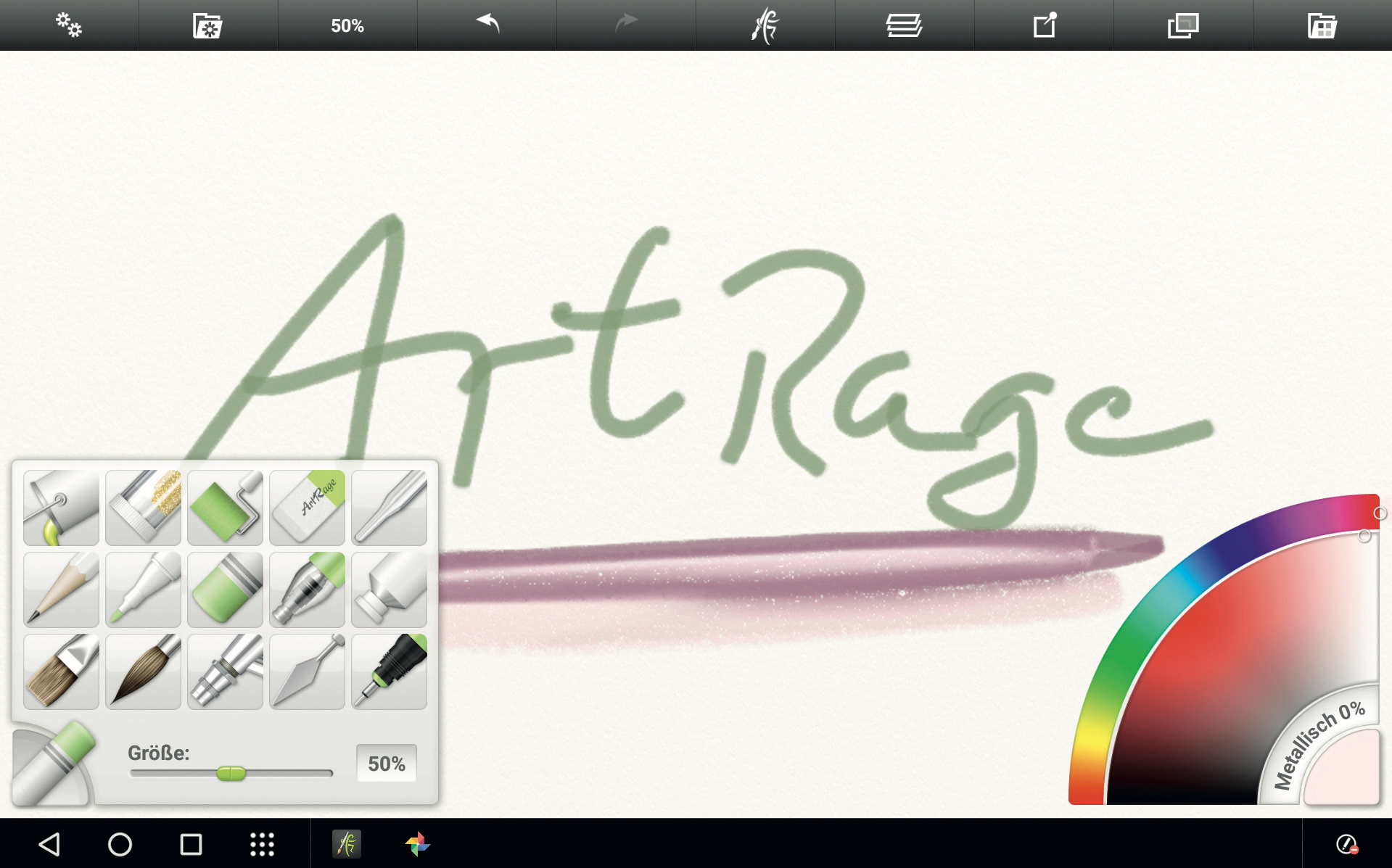Viewport: 1392px width, 868px height.
Task: Undo the last stroke
Action: 487,25
